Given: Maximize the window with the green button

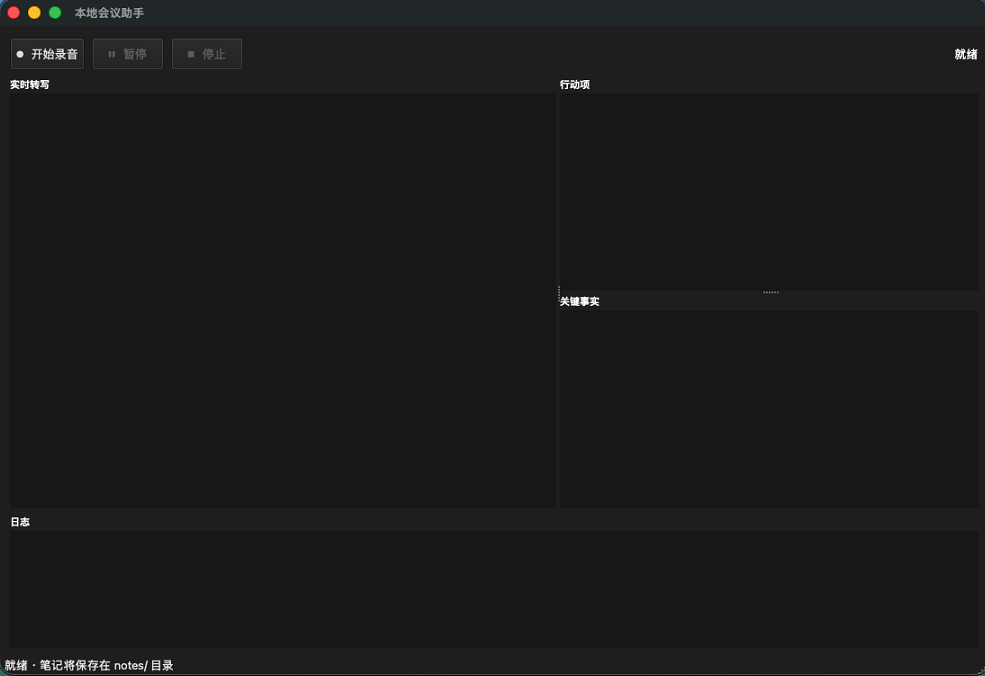Looking at the screenshot, I should click(x=55, y=13).
